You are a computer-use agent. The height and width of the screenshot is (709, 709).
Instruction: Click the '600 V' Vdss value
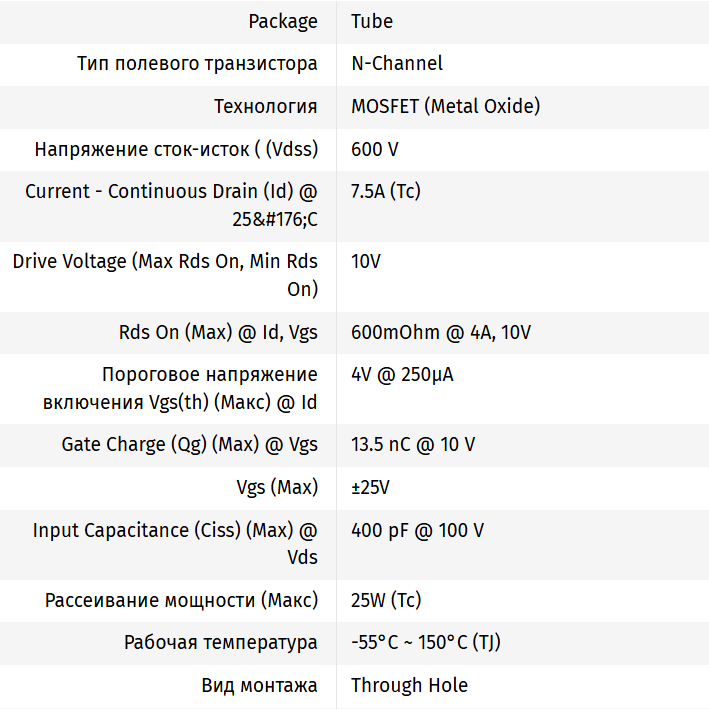coord(375,149)
